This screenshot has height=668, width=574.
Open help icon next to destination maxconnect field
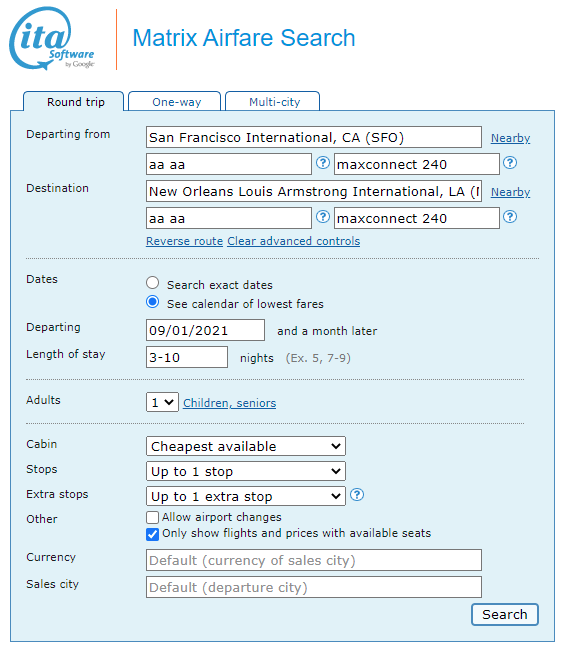click(510, 217)
